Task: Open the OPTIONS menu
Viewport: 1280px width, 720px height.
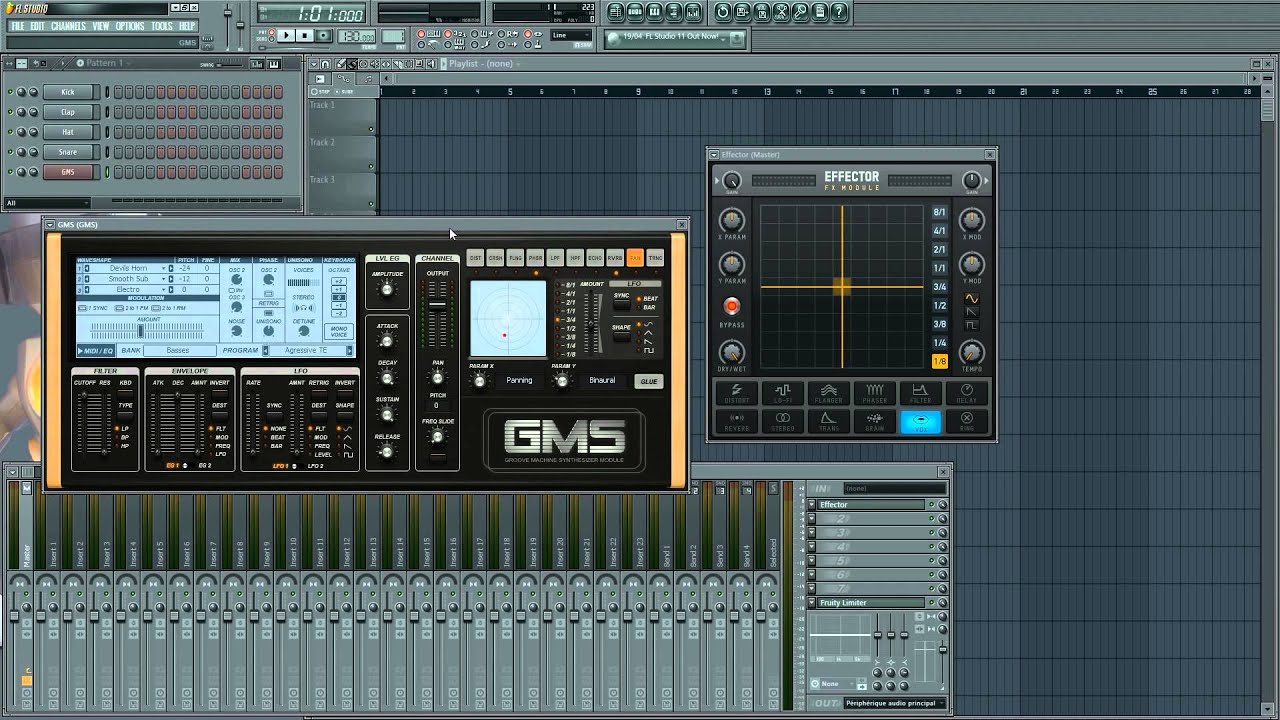Action: click(x=130, y=26)
